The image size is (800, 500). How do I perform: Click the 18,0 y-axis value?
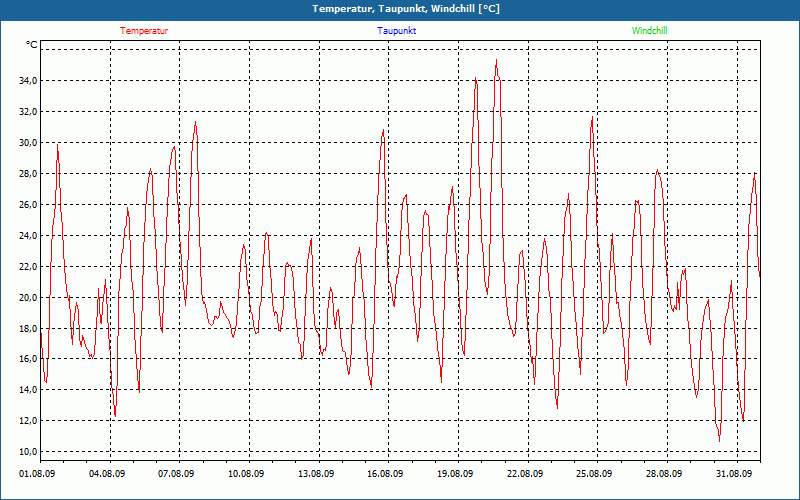pyautogui.click(x=28, y=328)
